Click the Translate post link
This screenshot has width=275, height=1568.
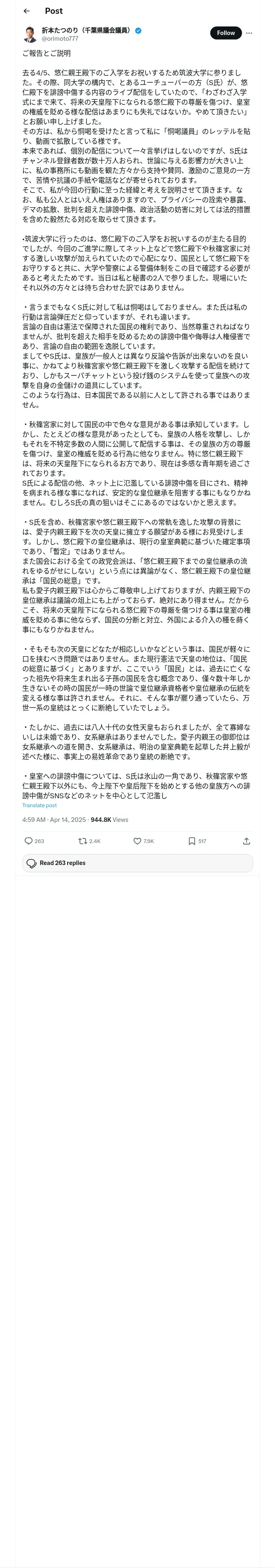(40, 805)
